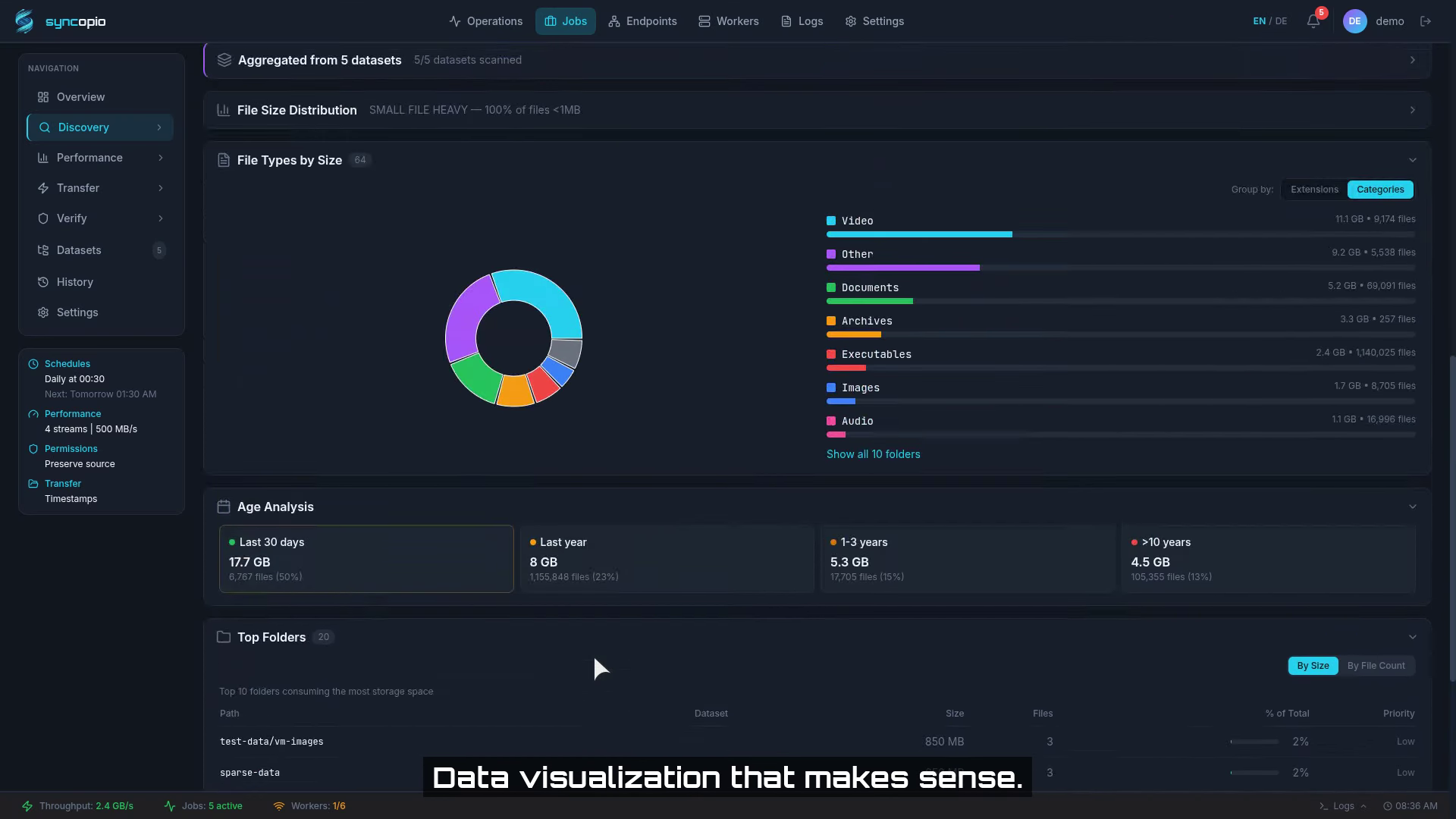Open the Workers page from top bar

702,21
